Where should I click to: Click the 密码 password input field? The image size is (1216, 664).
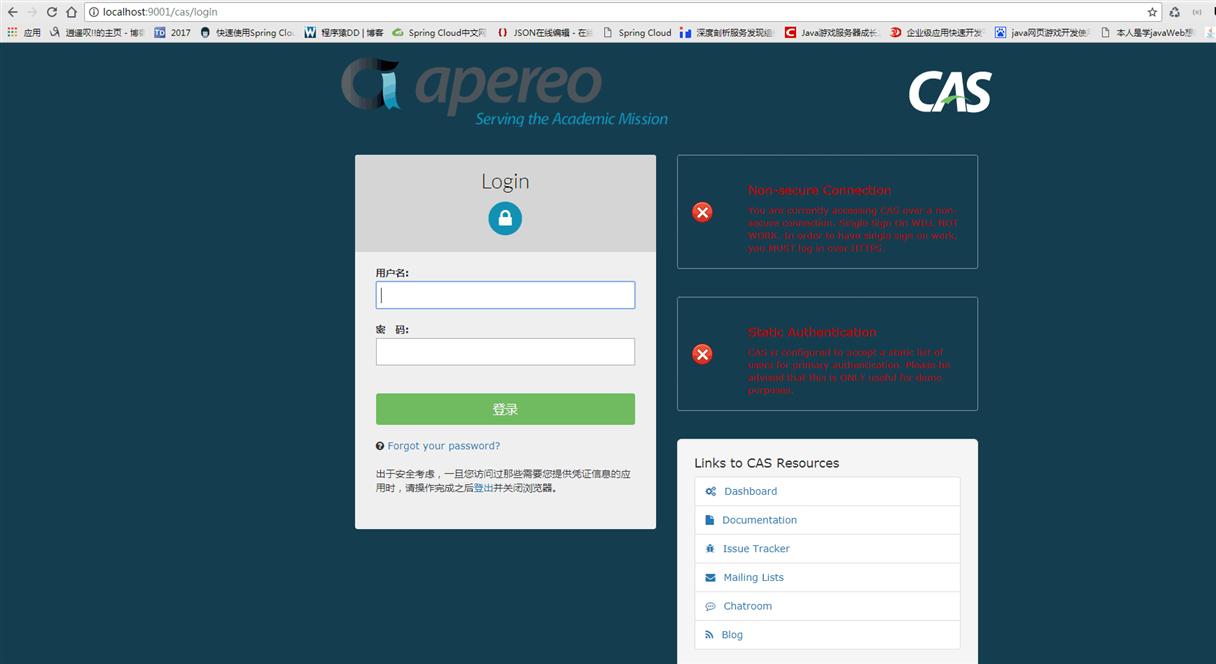pos(505,352)
